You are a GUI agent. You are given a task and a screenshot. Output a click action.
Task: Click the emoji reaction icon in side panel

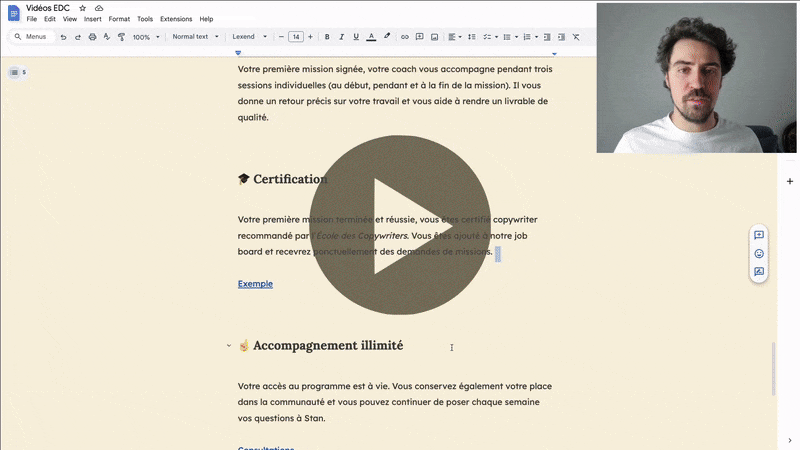tap(759, 253)
